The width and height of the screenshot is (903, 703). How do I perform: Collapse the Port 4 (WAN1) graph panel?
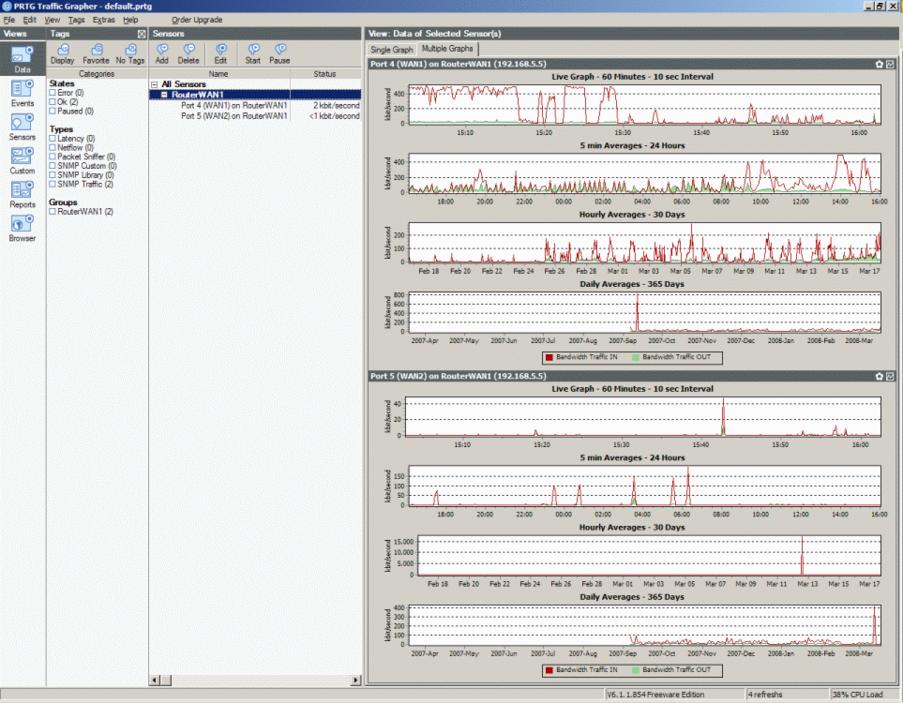pyautogui.click(x=890, y=64)
